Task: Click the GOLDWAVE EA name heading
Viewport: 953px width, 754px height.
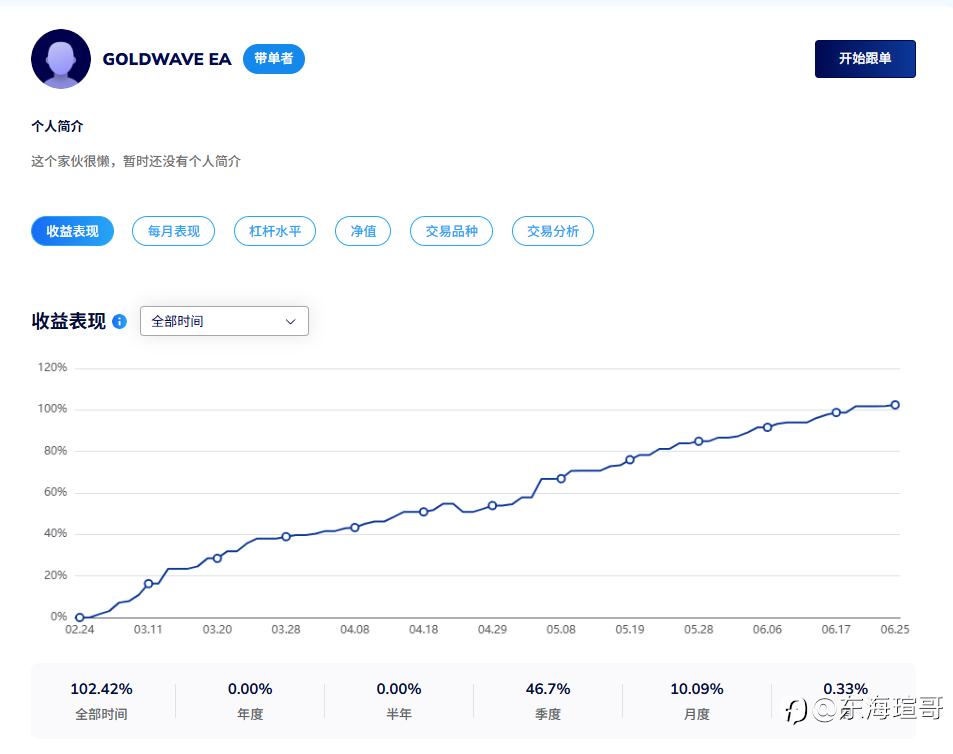Action: pos(167,59)
